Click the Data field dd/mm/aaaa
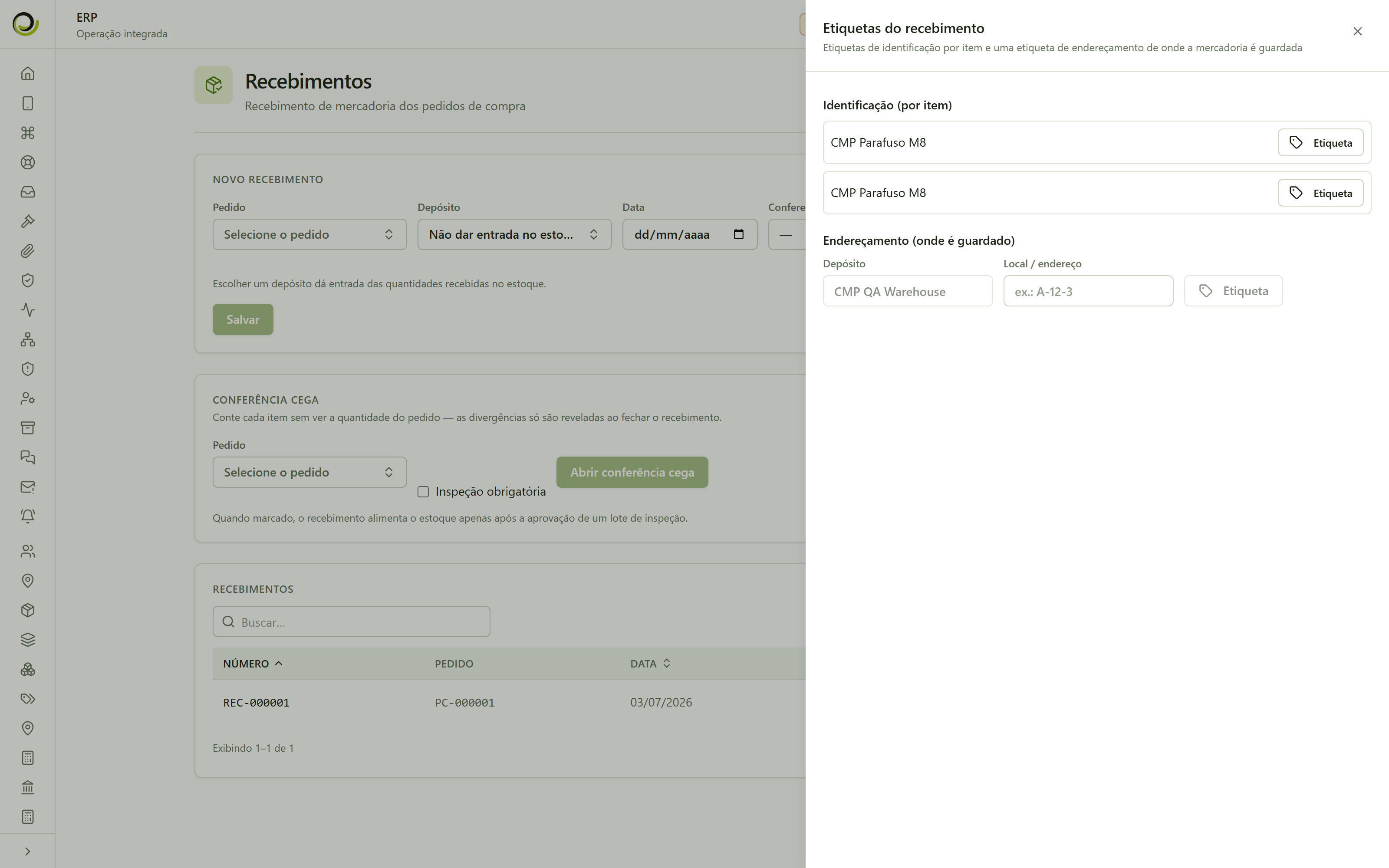Image resolution: width=1389 pixels, height=868 pixels. click(690, 234)
